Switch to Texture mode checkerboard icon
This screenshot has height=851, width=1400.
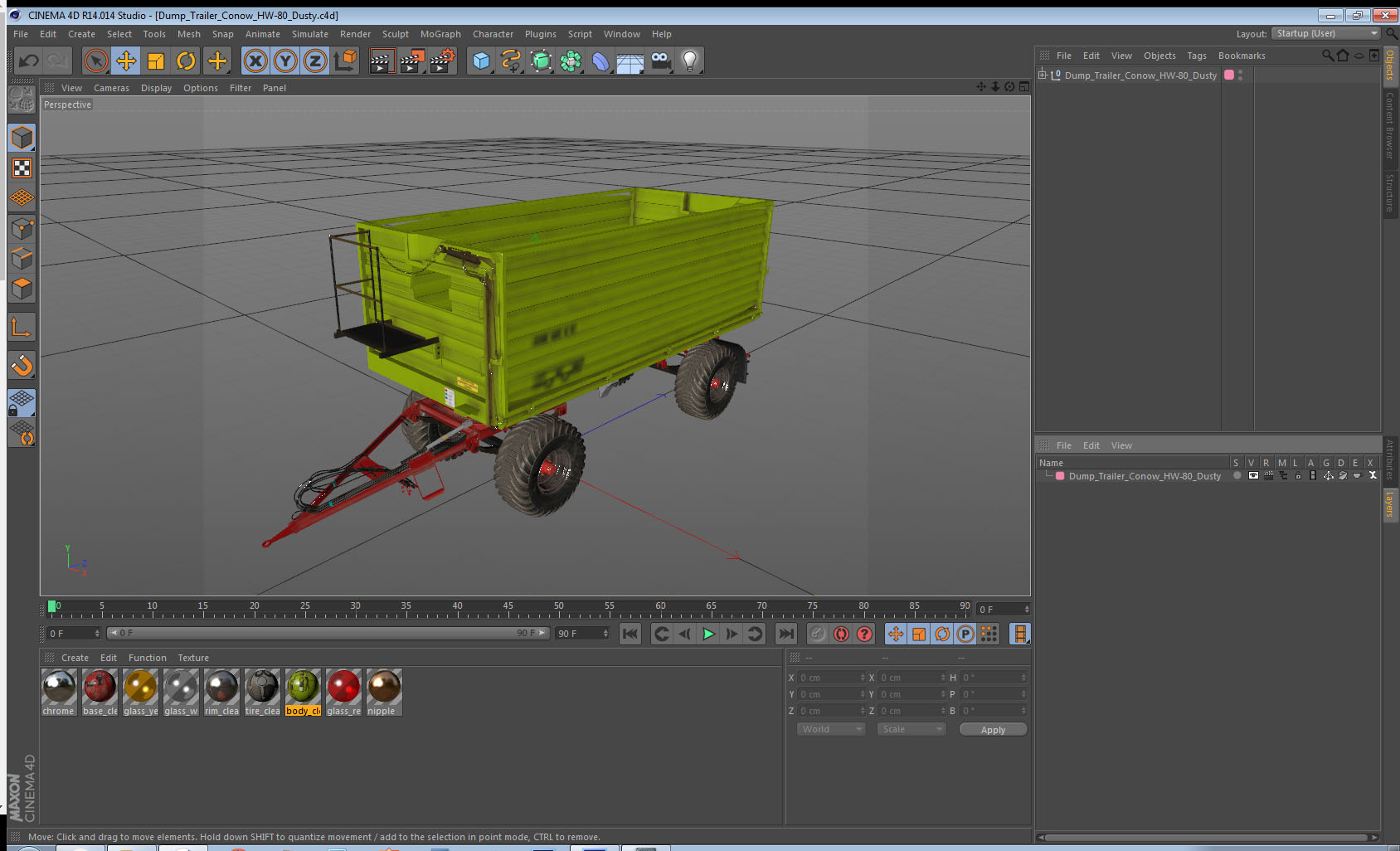coord(22,168)
